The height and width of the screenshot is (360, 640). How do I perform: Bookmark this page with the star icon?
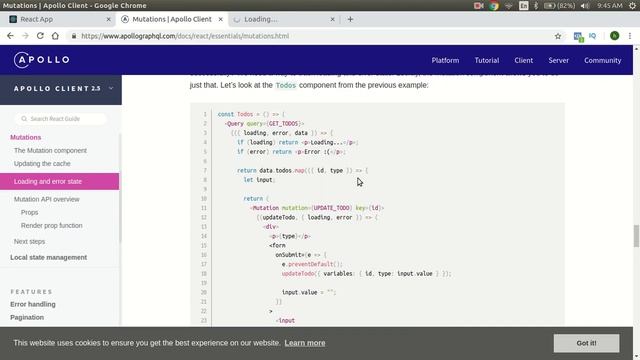558,36
